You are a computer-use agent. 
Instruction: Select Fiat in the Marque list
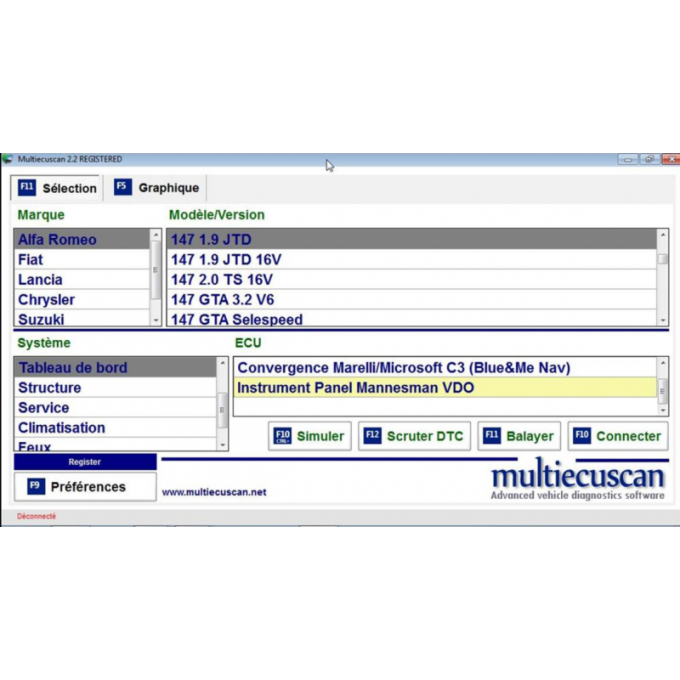click(82, 259)
